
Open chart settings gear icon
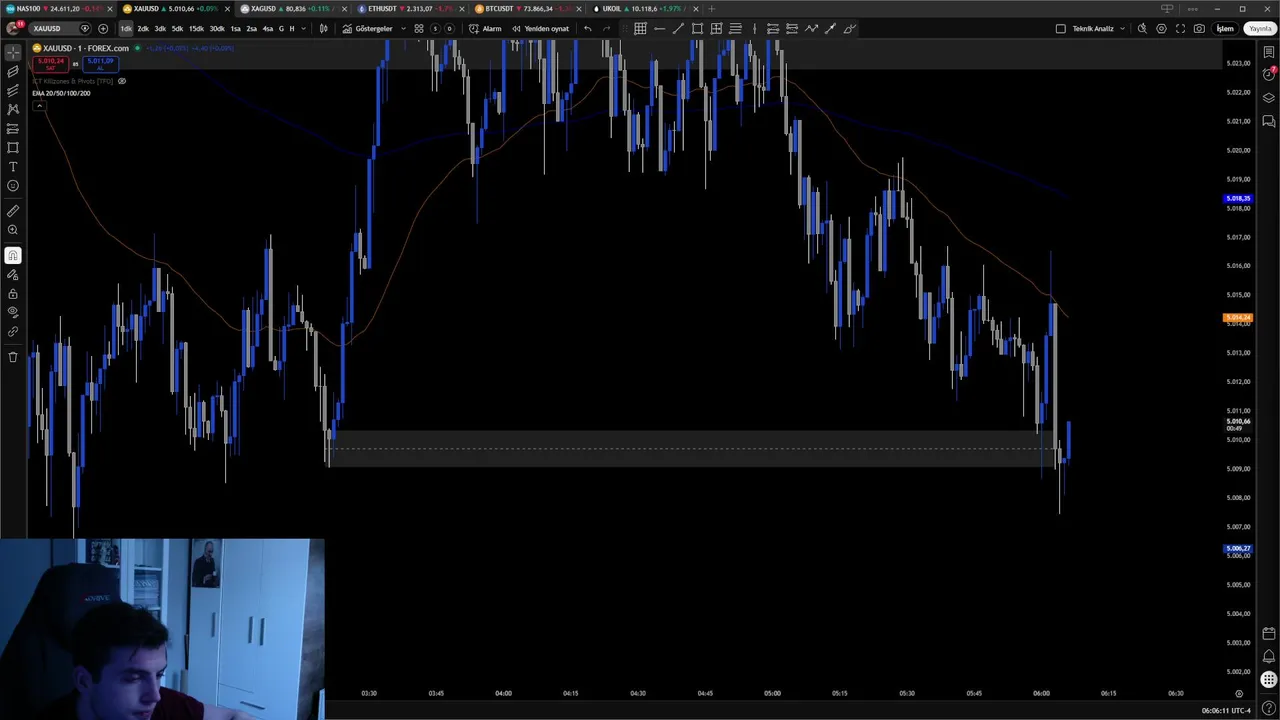coord(1161,28)
